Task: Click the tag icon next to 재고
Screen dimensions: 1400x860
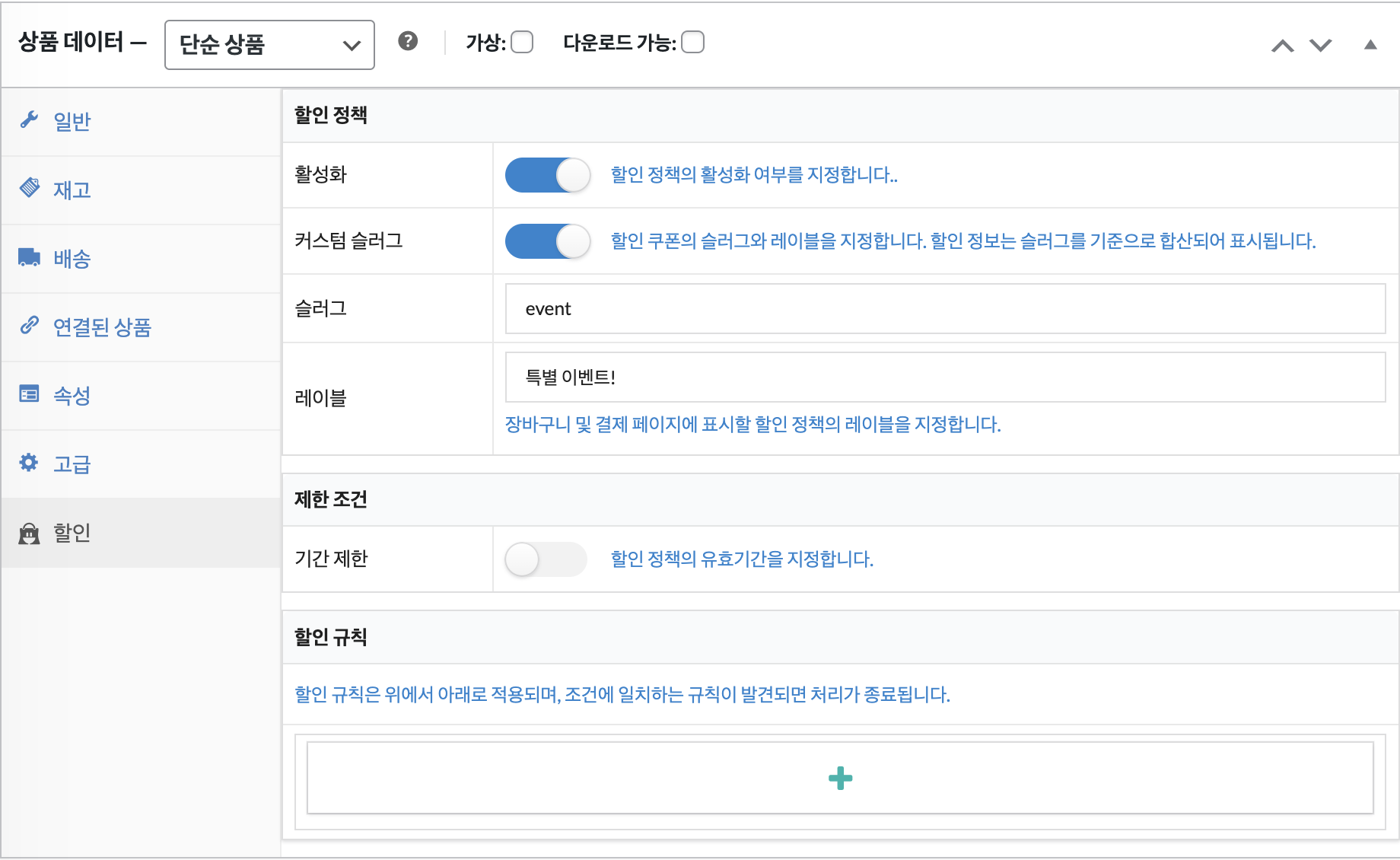Action: pos(29,188)
